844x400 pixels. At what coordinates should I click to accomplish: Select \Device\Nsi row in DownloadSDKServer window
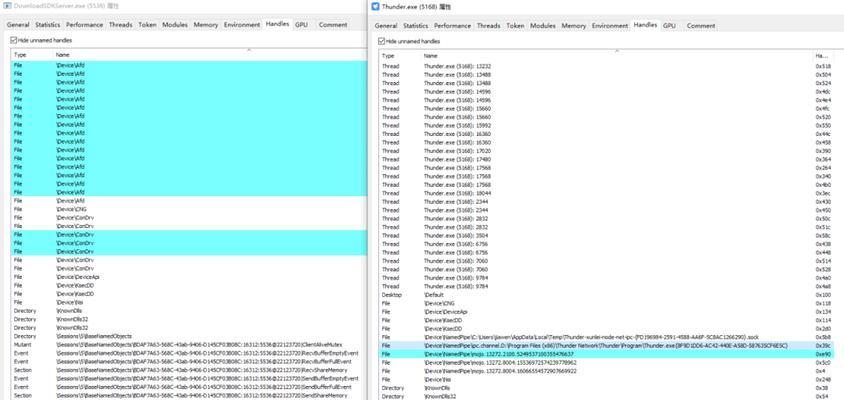click(188, 302)
